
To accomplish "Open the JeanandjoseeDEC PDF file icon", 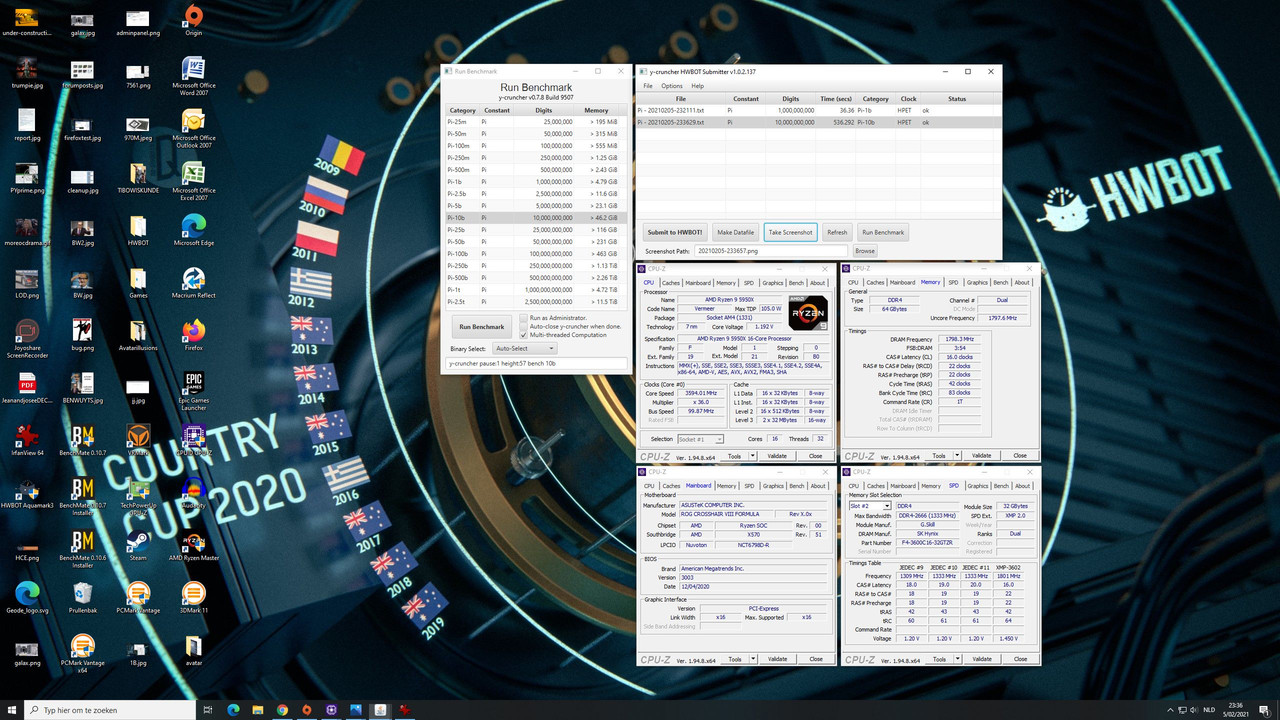I will point(27,386).
